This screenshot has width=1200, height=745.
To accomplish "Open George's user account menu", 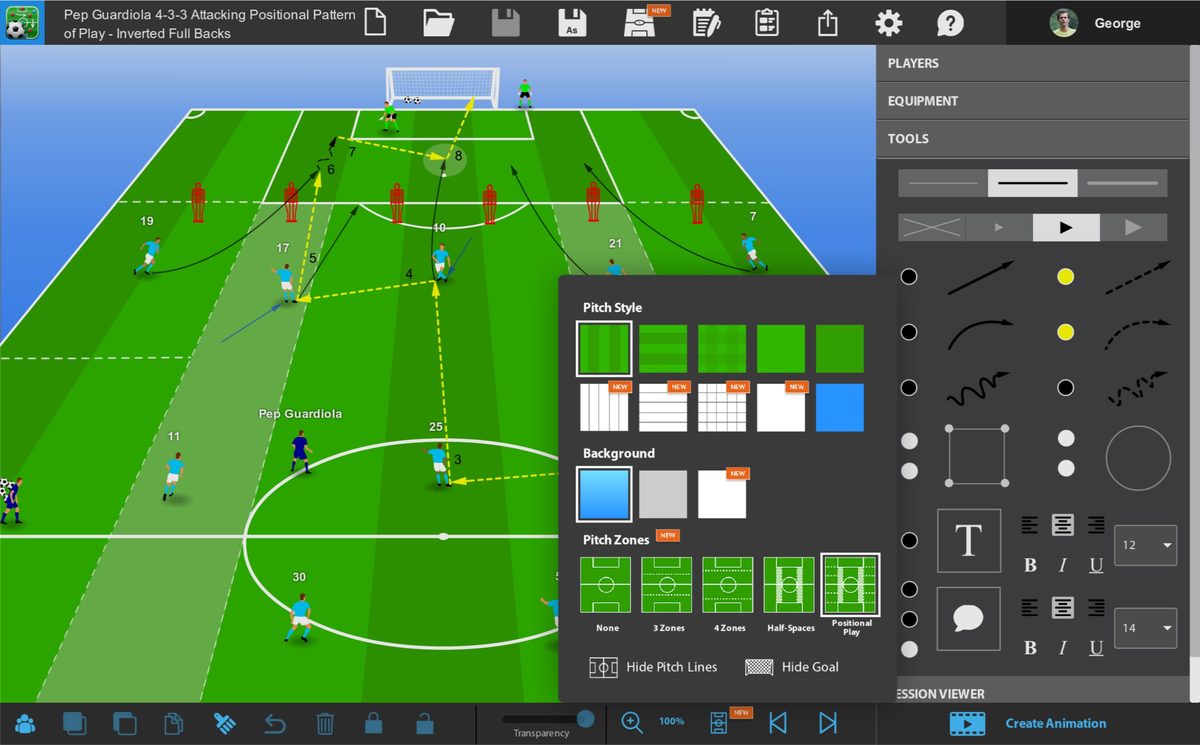I will click(1103, 23).
